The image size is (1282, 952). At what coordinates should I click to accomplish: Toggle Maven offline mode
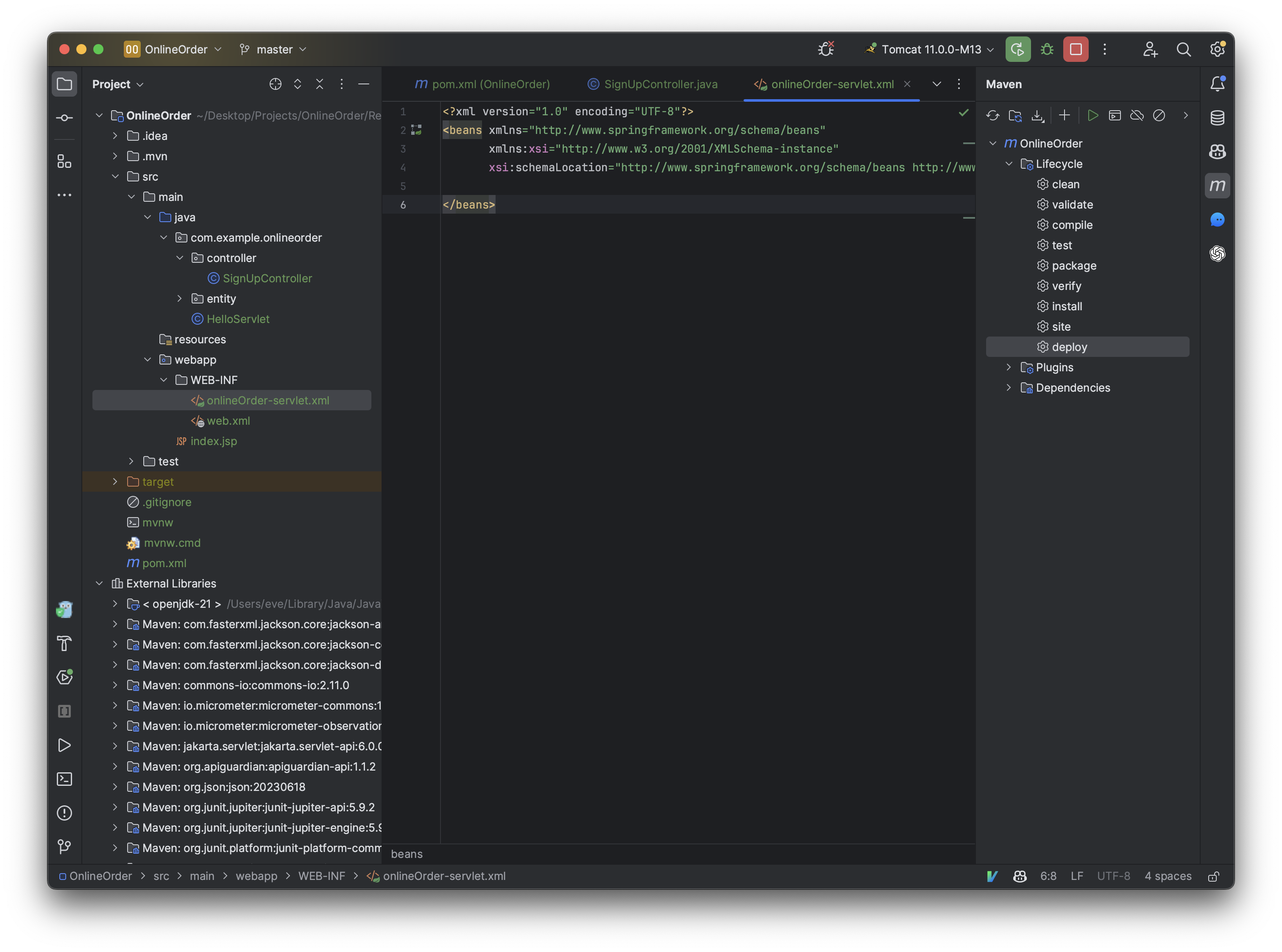pyautogui.click(x=1137, y=115)
